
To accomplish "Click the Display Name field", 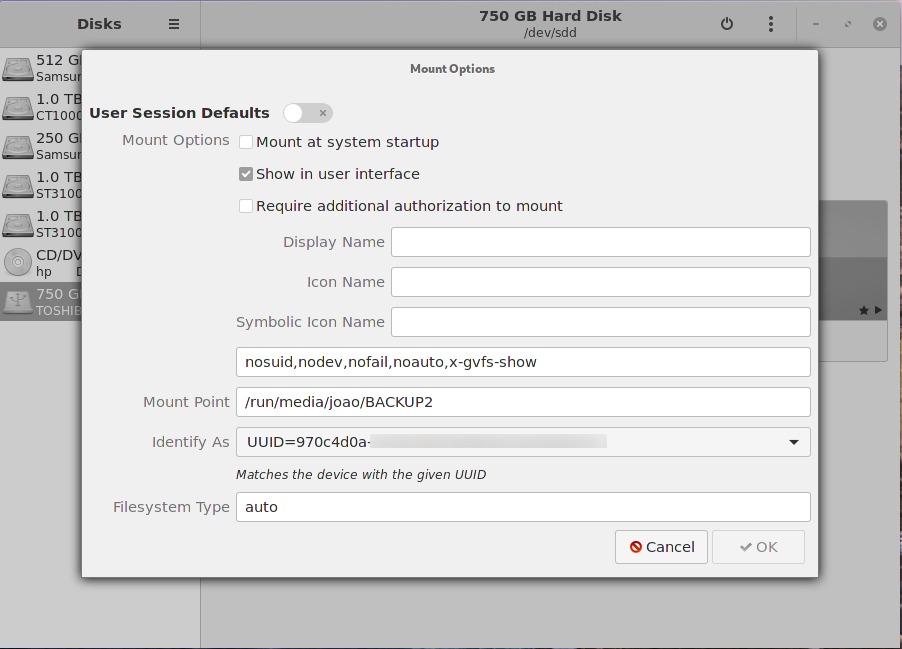I will tap(601, 242).
